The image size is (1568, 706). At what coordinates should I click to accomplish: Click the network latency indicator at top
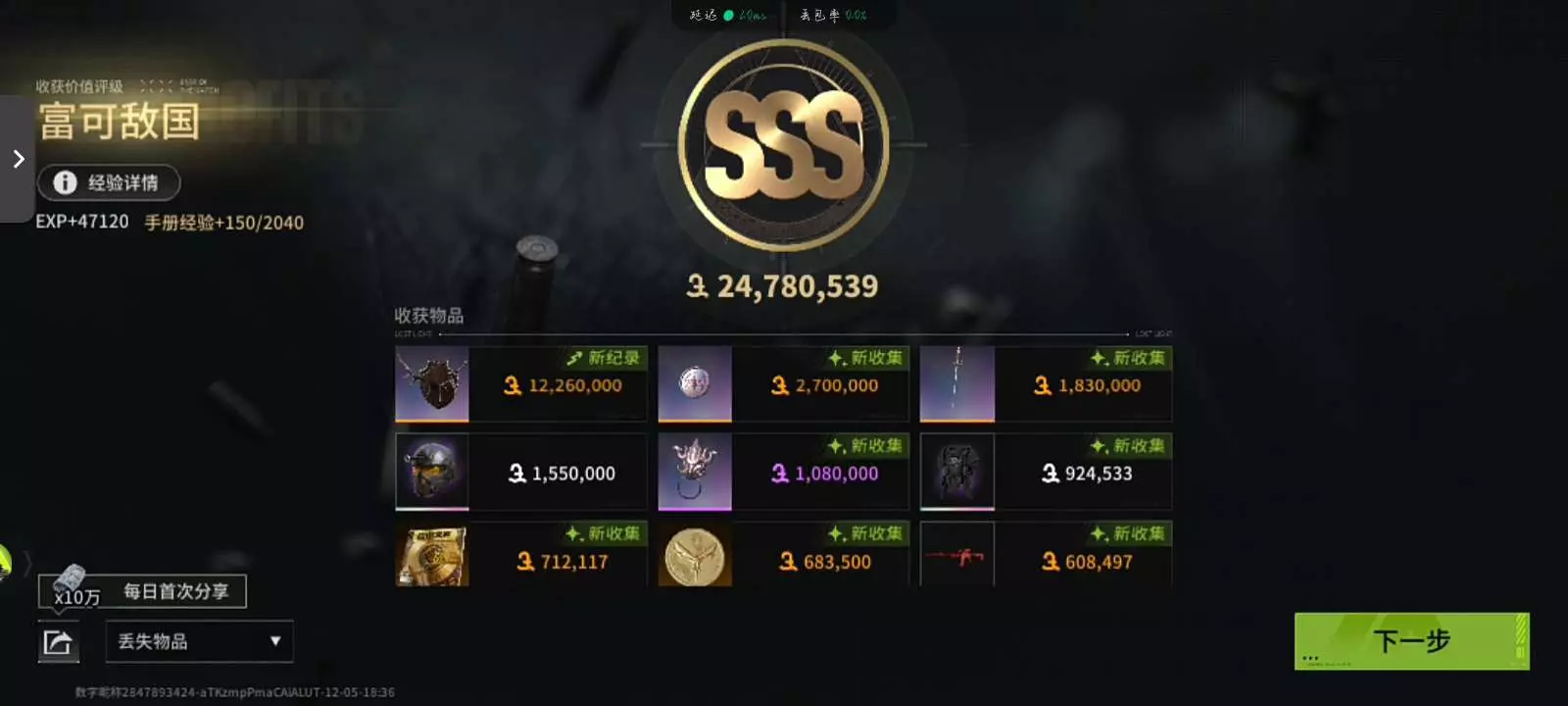729,15
